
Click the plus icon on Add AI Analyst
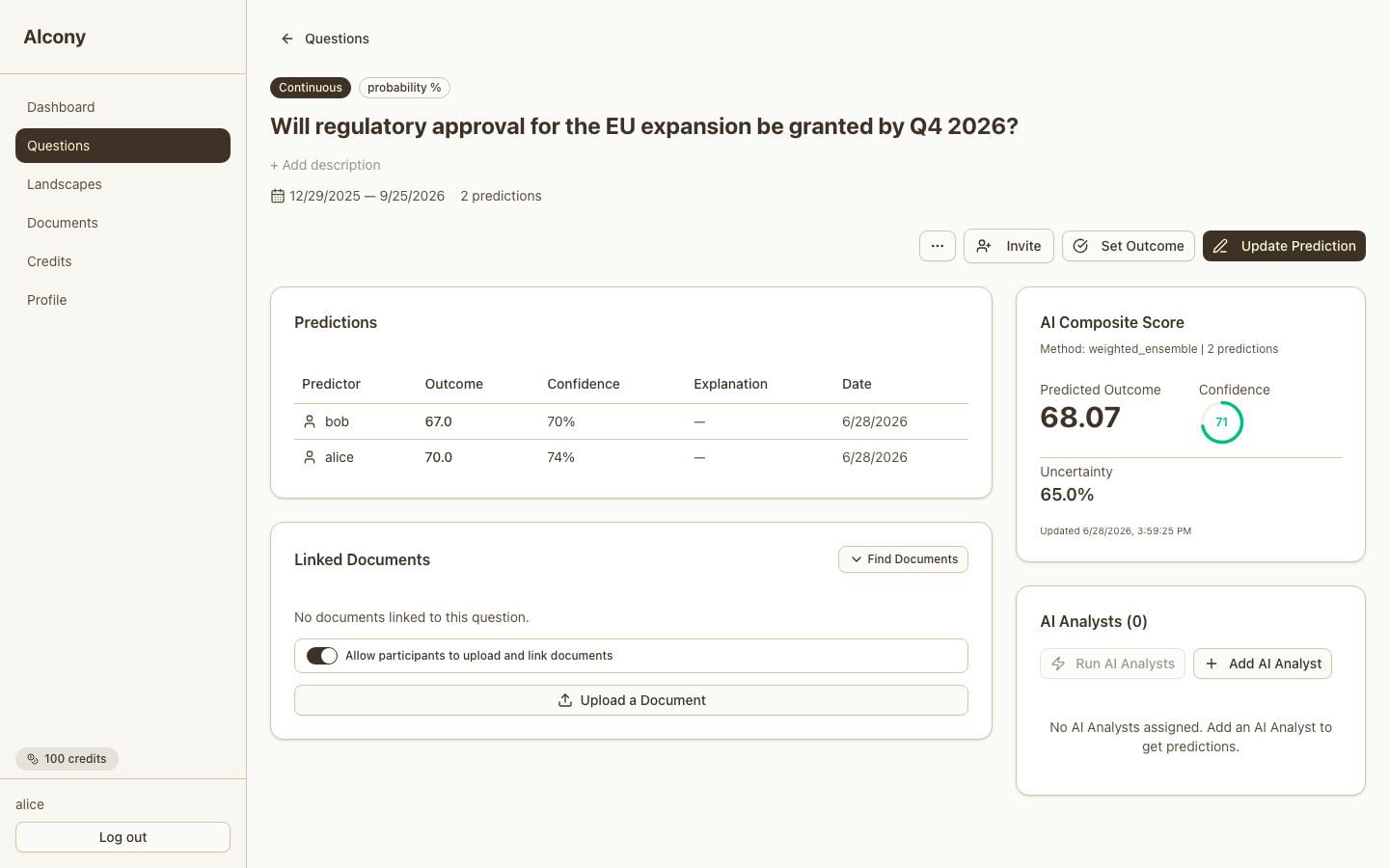coord(1212,664)
